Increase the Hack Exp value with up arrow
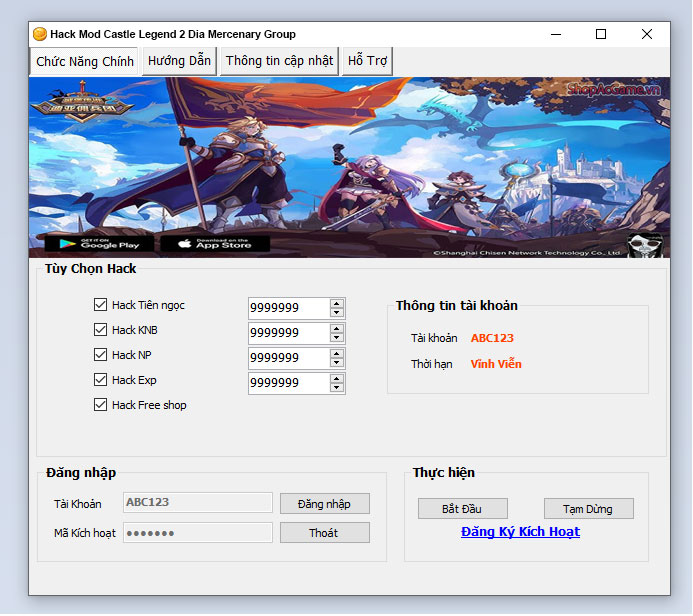693x616 pixels. click(x=336, y=379)
